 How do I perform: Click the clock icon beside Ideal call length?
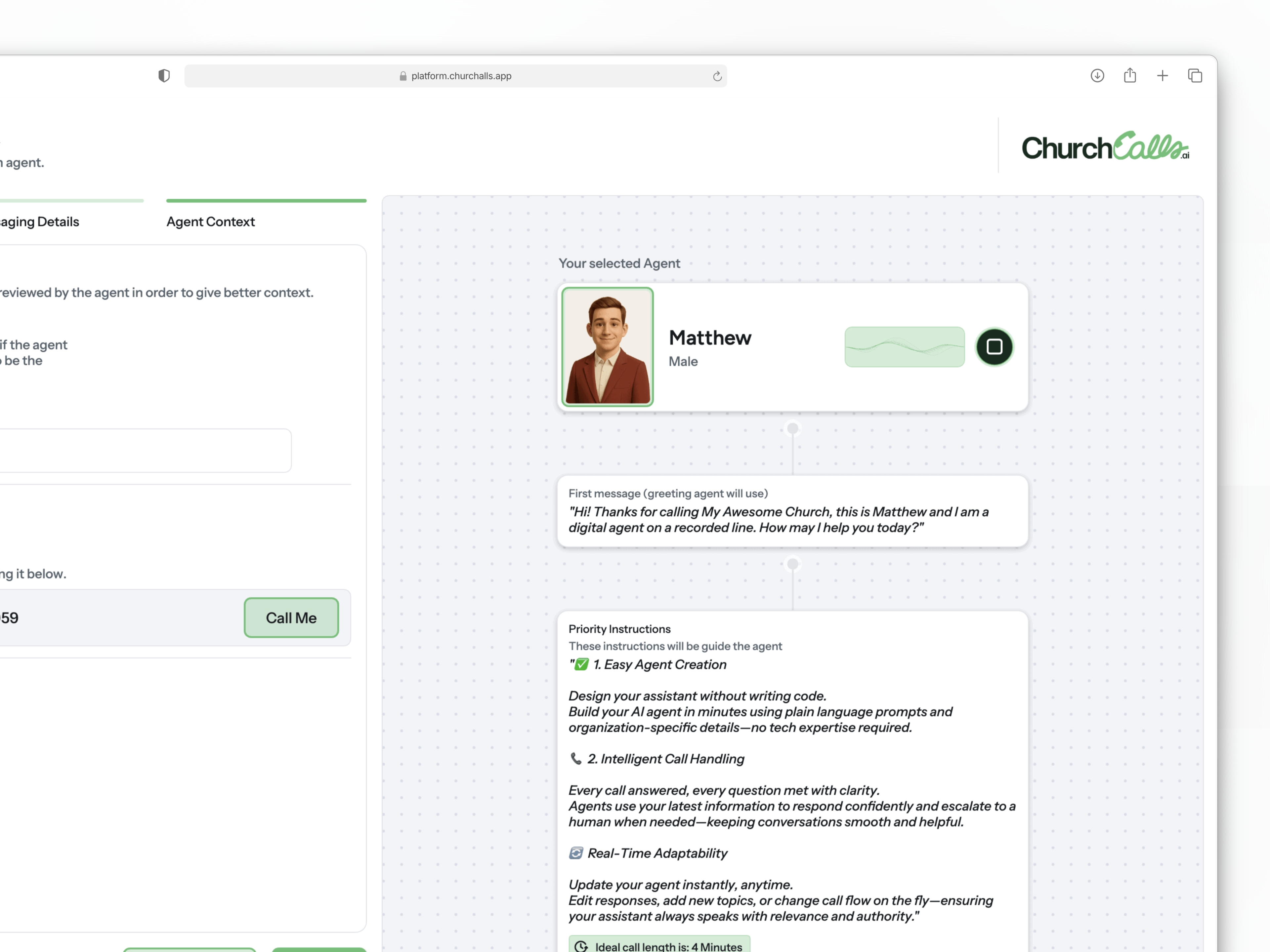(581, 946)
